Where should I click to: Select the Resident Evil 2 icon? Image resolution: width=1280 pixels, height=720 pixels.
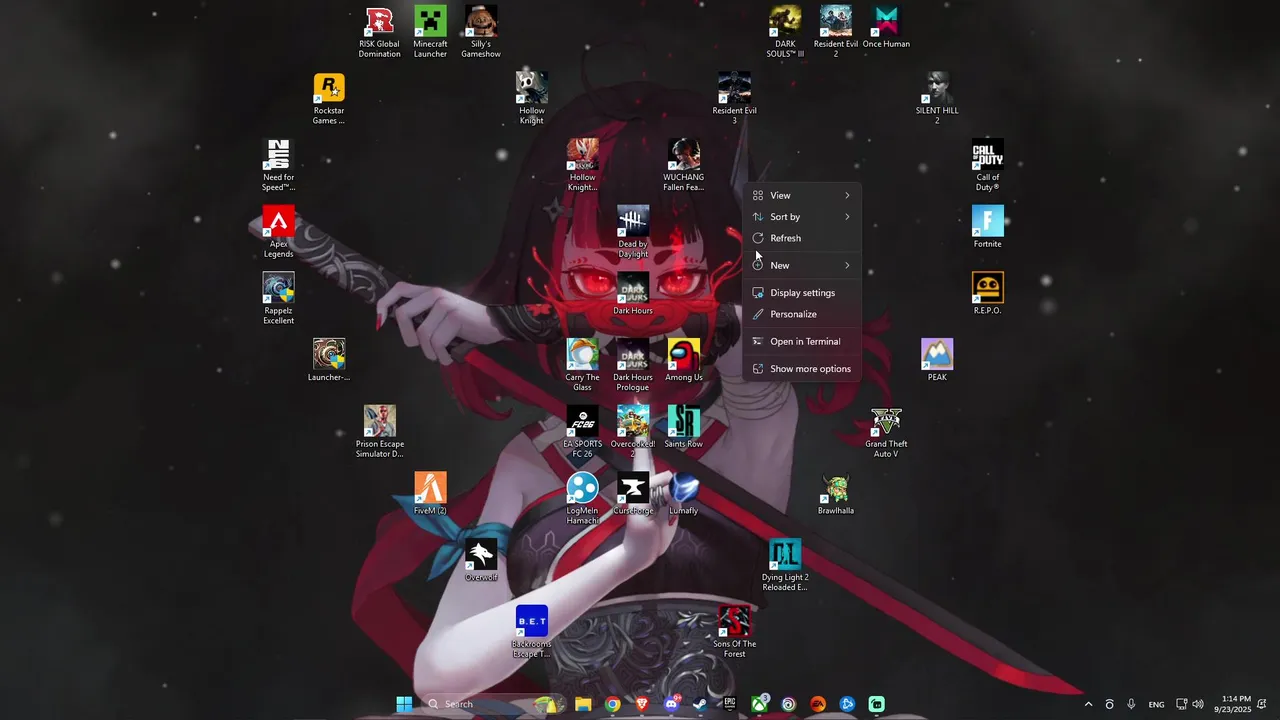click(835, 32)
